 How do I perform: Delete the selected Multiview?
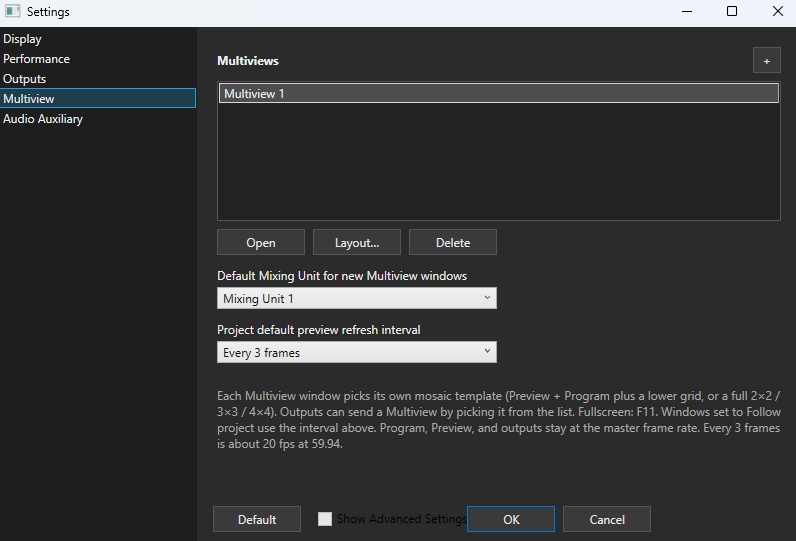pyautogui.click(x=453, y=242)
